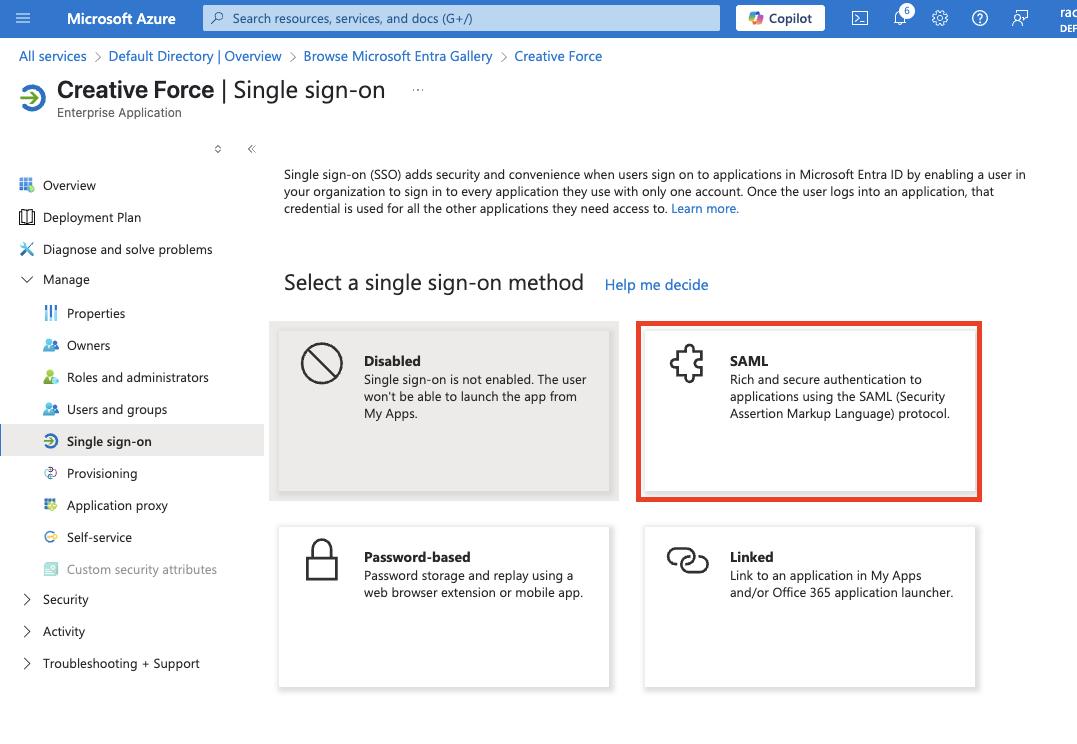Open the ellipsis more options beside title
The height and width of the screenshot is (744, 1077).
[x=418, y=90]
